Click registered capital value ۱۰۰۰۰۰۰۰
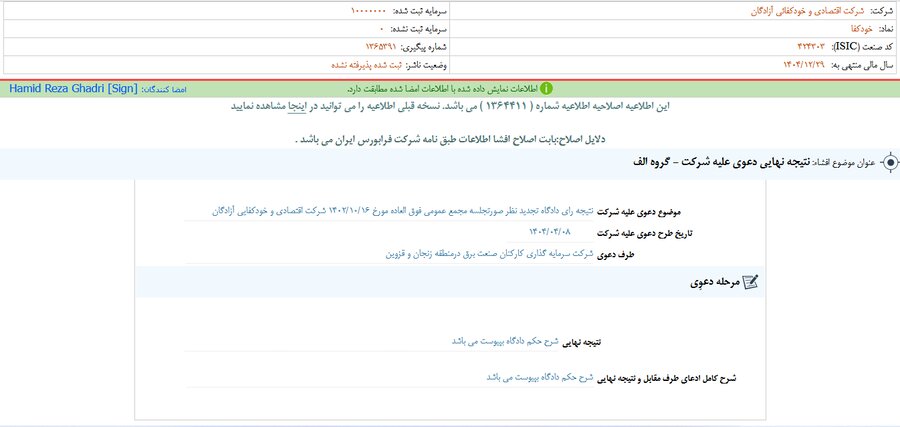This screenshot has width=900, height=427. (x=368, y=11)
